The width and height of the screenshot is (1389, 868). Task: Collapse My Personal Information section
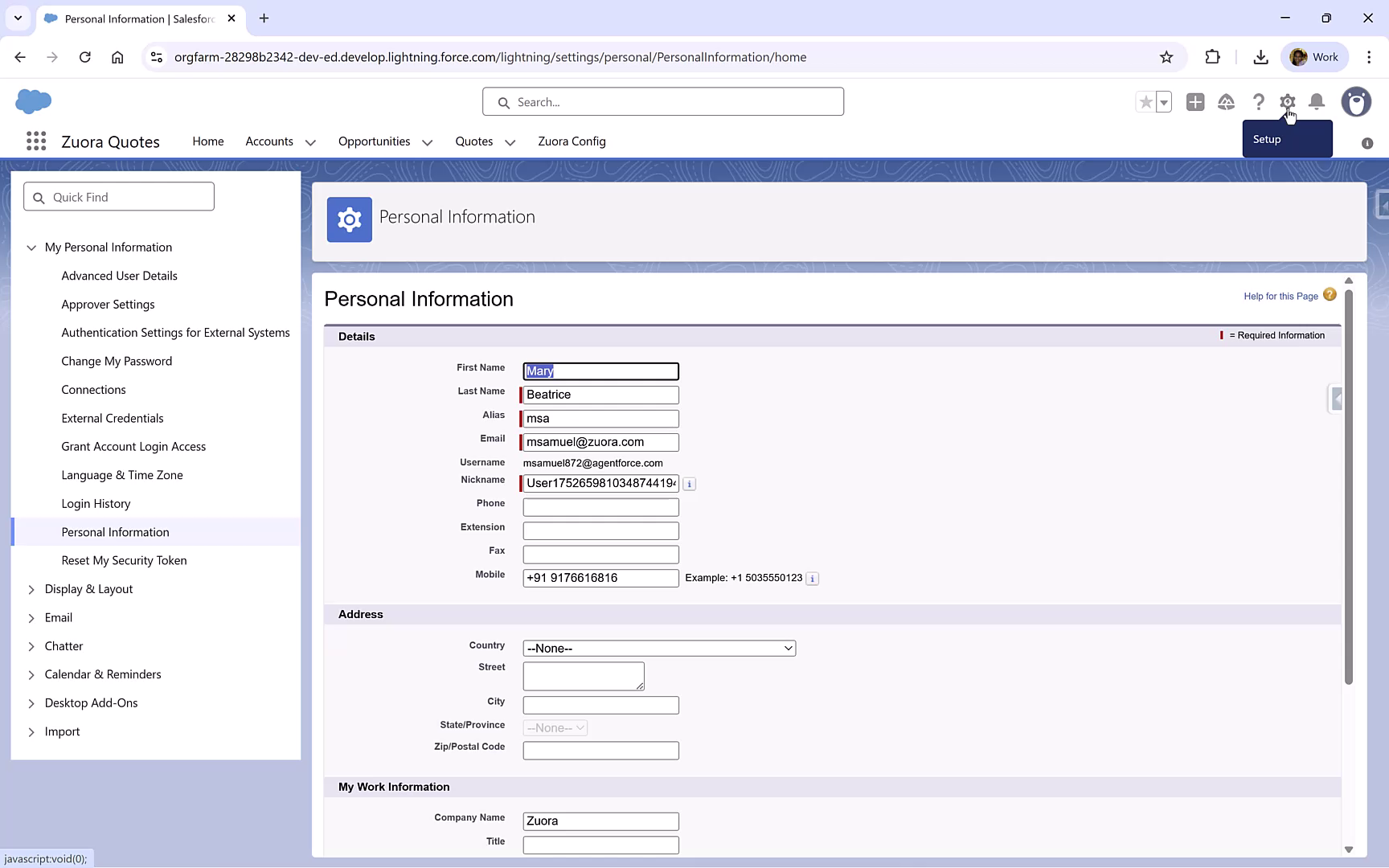[x=31, y=247]
